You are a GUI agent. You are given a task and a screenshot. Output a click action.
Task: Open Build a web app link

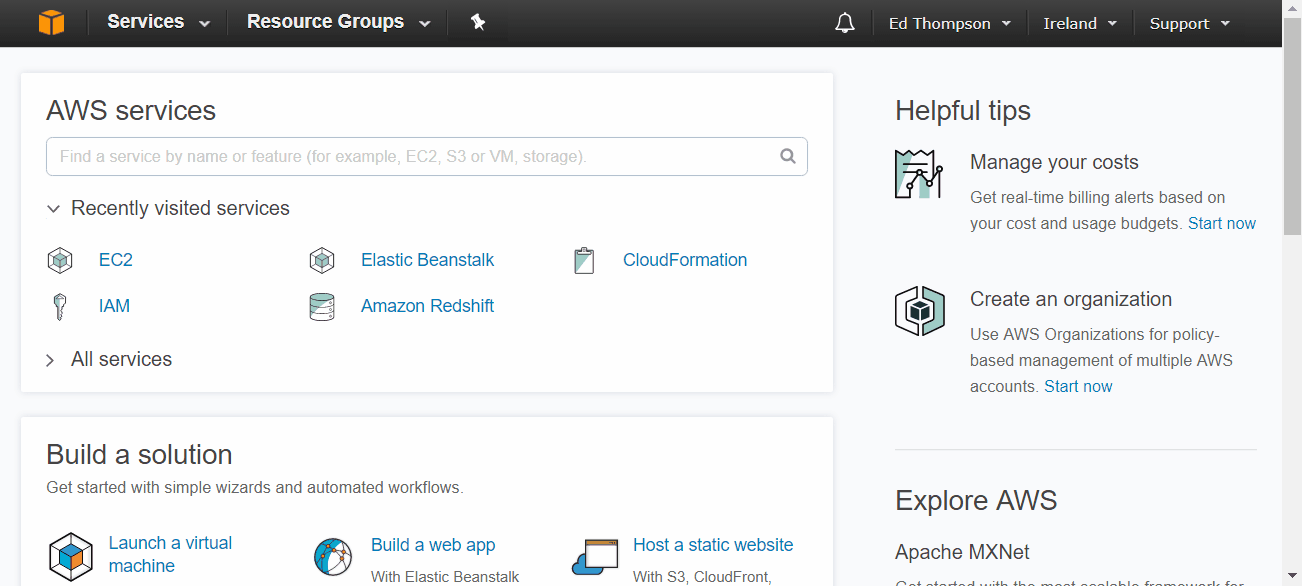[433, 545]
